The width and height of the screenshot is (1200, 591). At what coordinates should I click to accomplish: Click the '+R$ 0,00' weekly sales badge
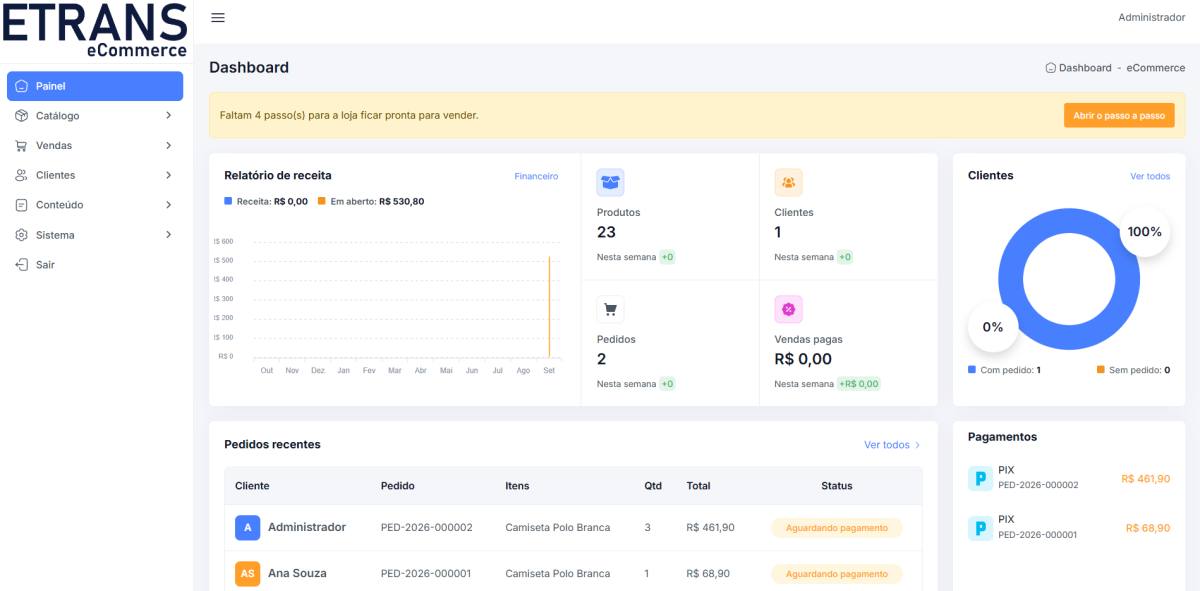click(859, 384)
